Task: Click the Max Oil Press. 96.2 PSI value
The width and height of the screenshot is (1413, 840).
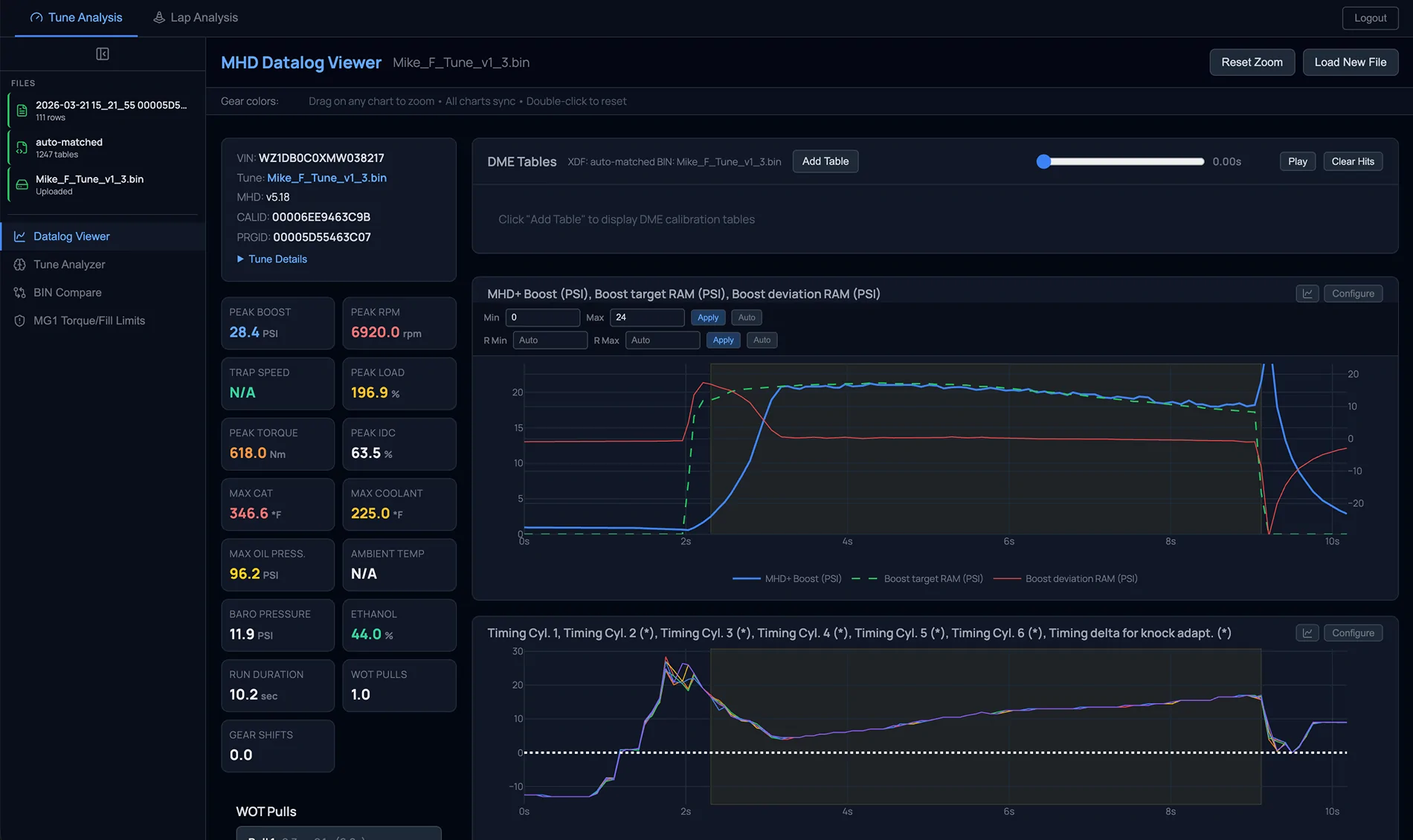Action: tap(254, 574)
